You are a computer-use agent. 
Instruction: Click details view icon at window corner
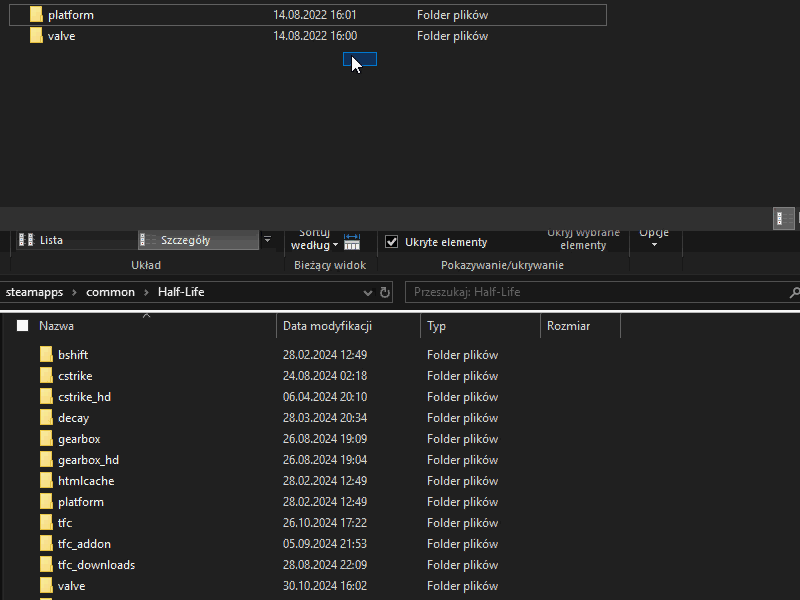tap(783, 218)
